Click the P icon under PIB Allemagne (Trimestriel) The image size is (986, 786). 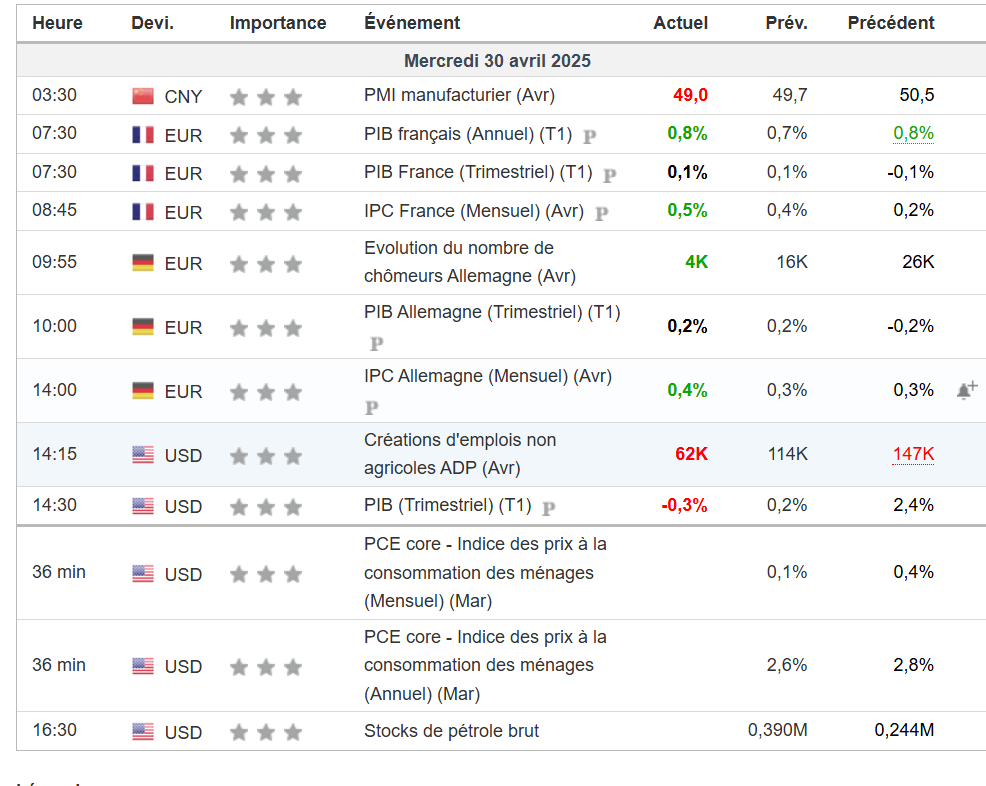pyautogui.click(x=376, y=343)
